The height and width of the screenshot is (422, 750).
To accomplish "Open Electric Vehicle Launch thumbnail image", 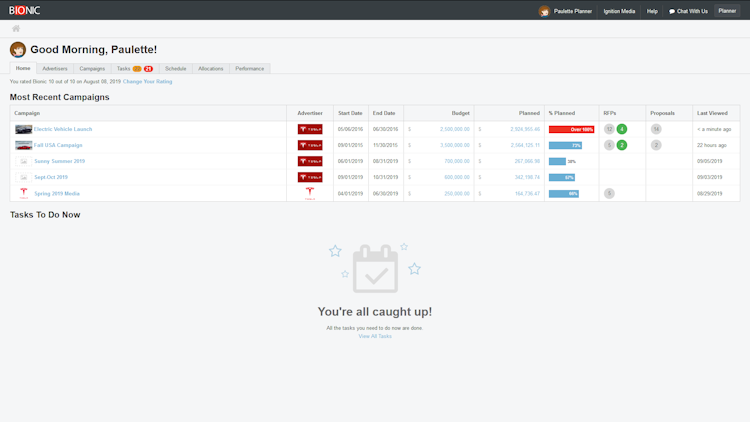I will click(x=23, y=129).
